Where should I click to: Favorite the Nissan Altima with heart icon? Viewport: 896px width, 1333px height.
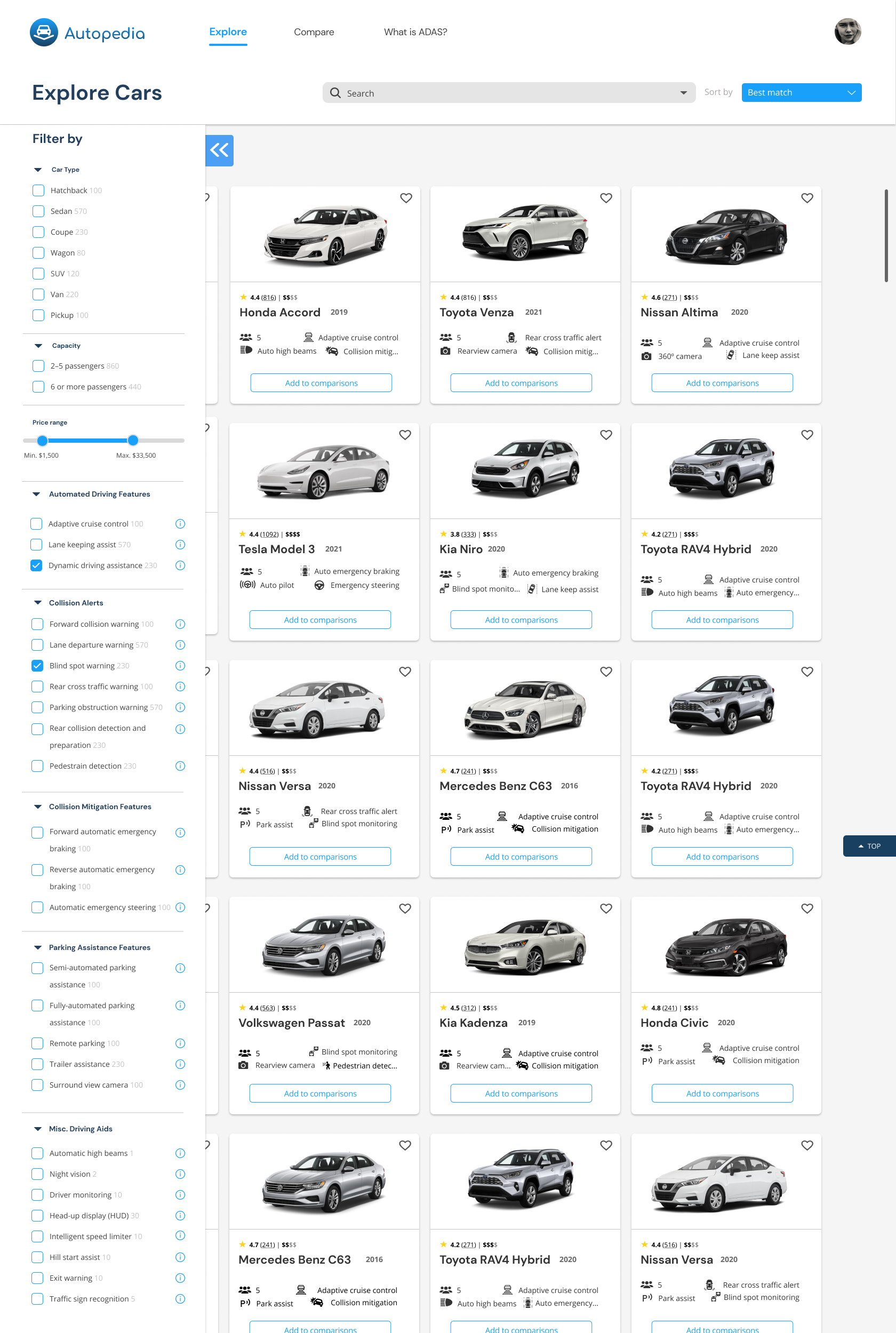807,198
